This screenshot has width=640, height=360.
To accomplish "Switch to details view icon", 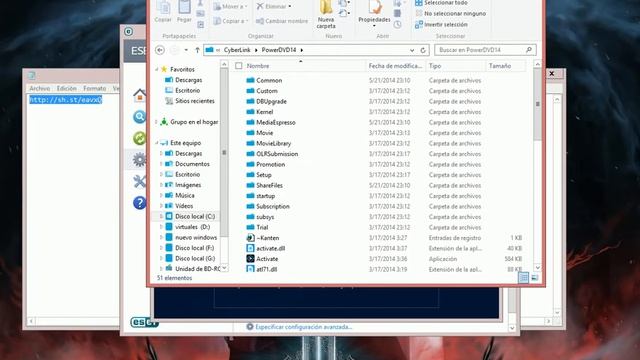I will pos(523,278).
